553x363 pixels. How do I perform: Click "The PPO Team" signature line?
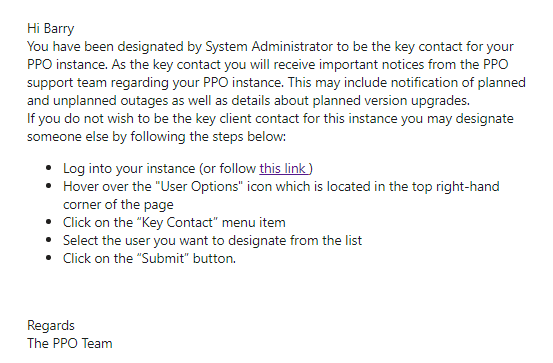[x=69, y=344]
